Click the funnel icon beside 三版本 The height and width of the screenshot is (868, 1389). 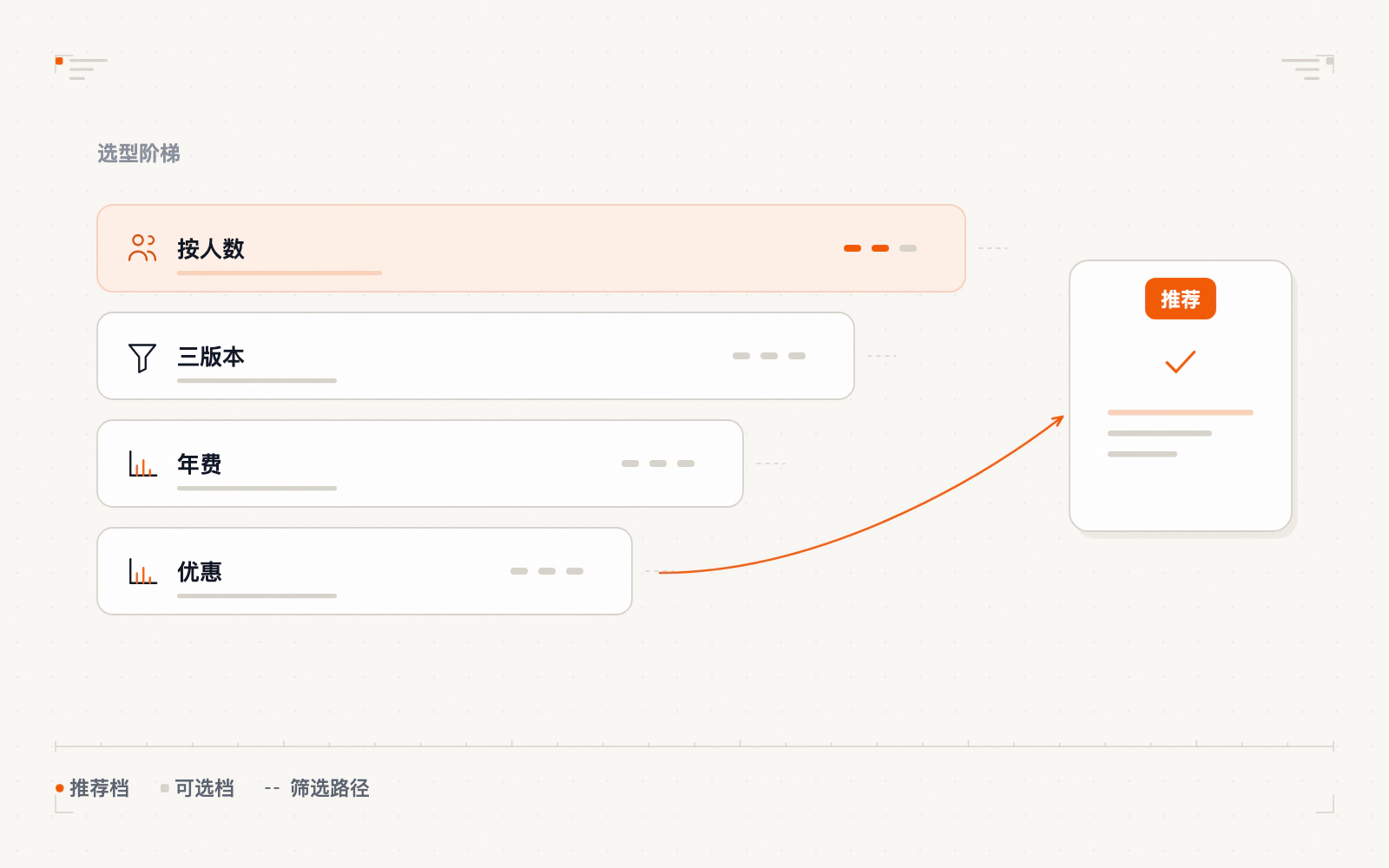142,357
